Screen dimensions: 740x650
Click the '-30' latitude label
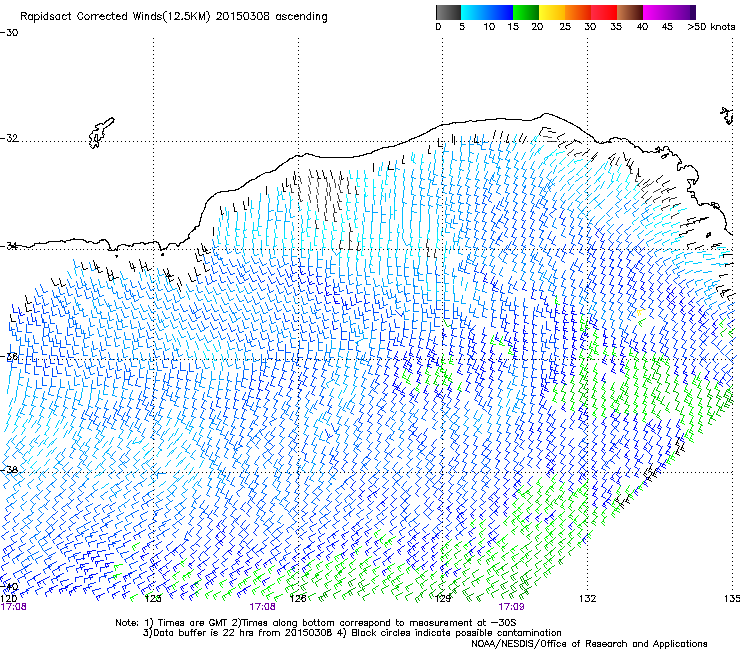click(9, 33)
